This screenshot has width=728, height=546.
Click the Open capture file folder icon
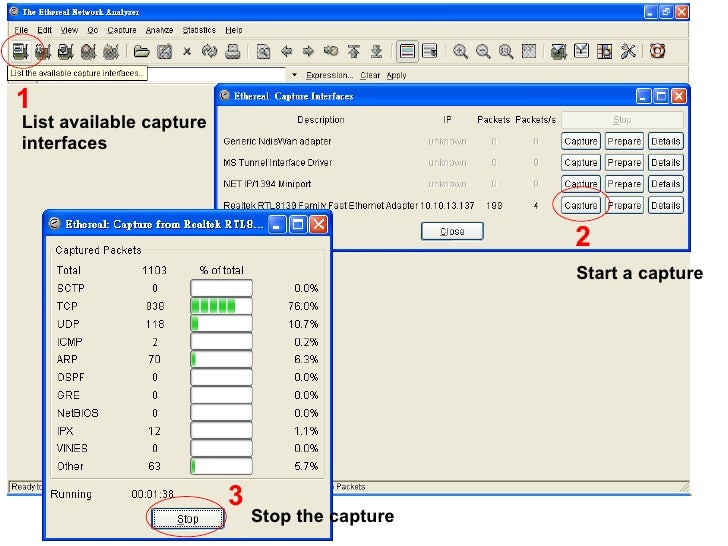(142, 51)
